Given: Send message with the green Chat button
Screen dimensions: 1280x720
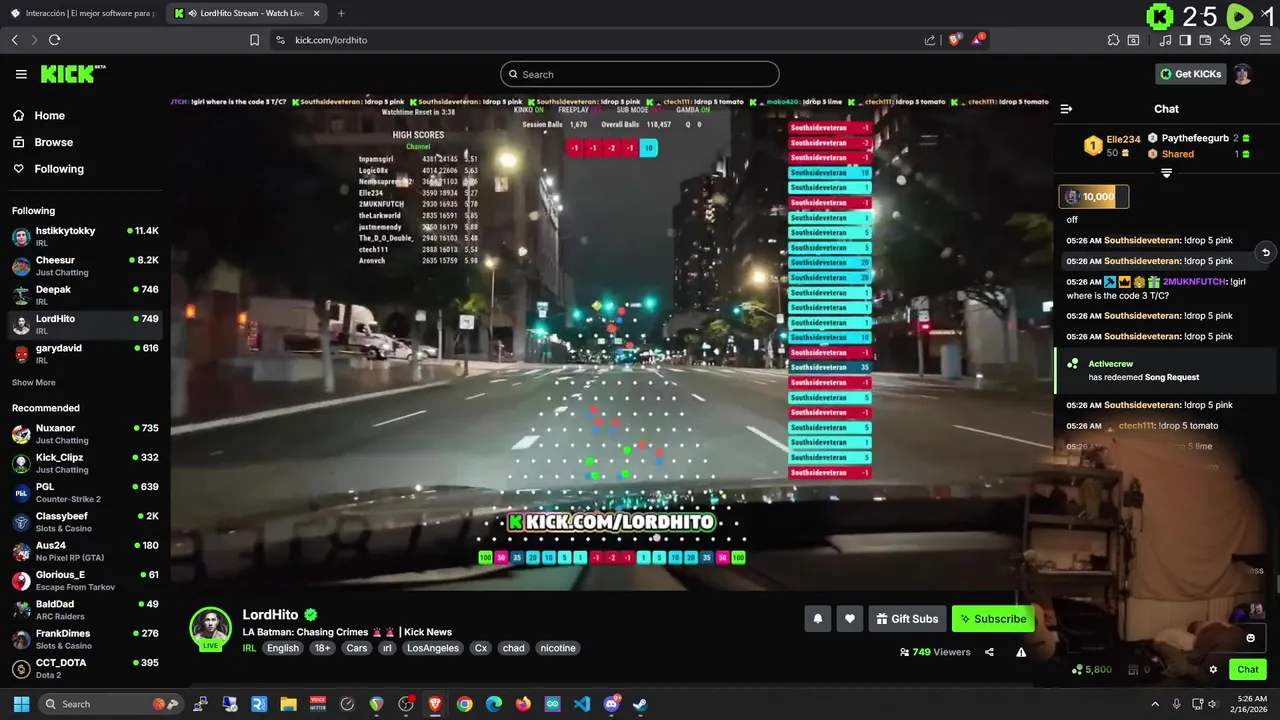Looking at the screenshot, I should click(1248, 670).
